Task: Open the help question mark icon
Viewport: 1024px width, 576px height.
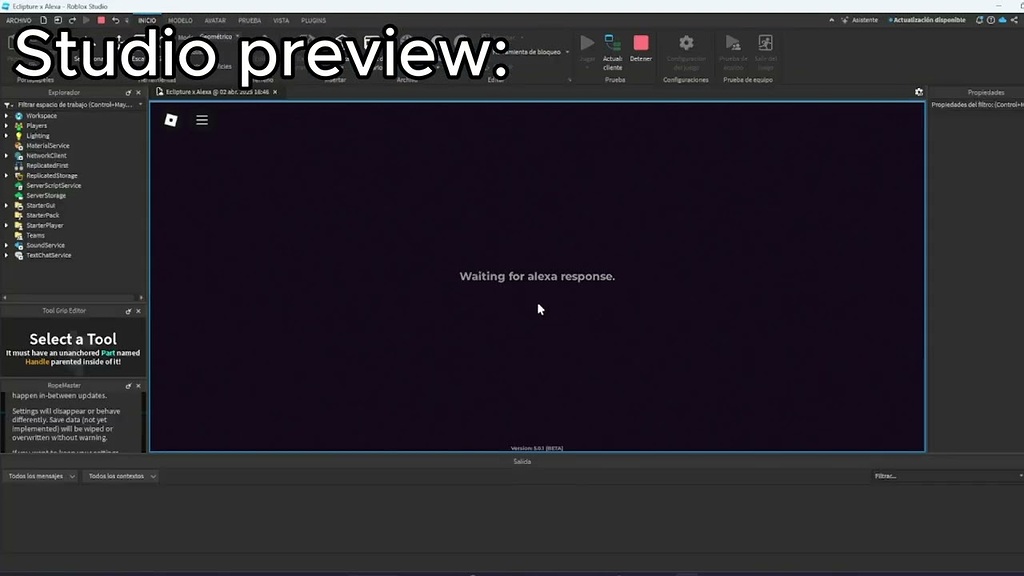Action: click(x=991, y=20)
